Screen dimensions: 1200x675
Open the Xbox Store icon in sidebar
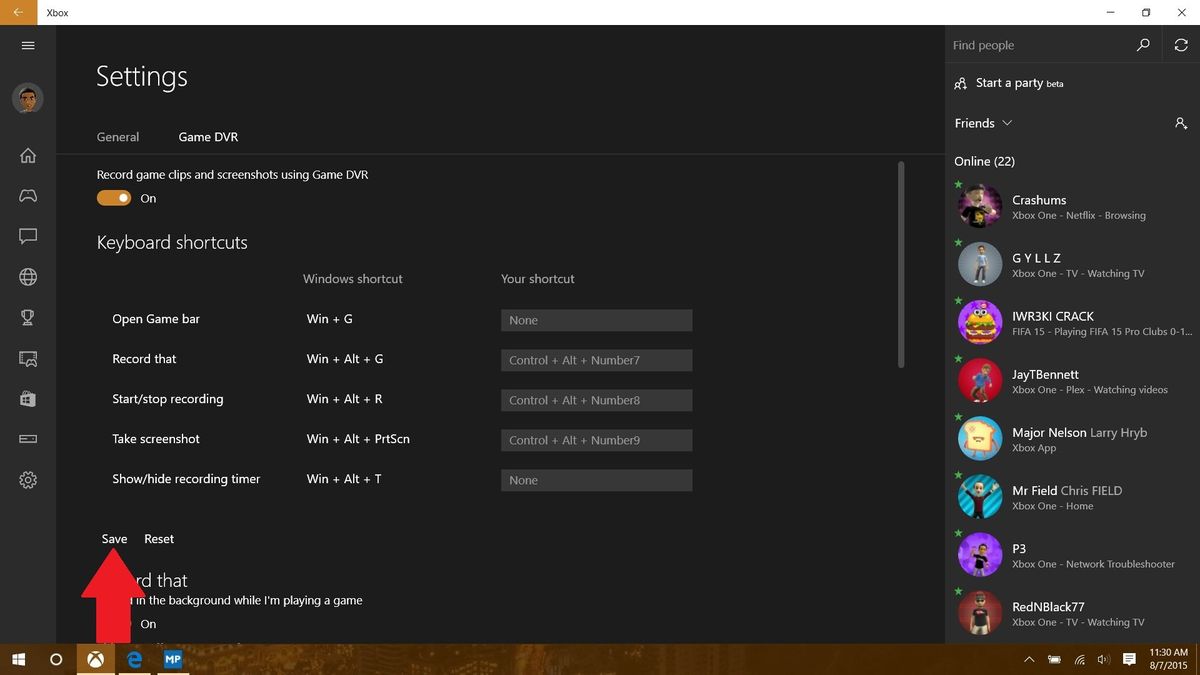(27, 398)
